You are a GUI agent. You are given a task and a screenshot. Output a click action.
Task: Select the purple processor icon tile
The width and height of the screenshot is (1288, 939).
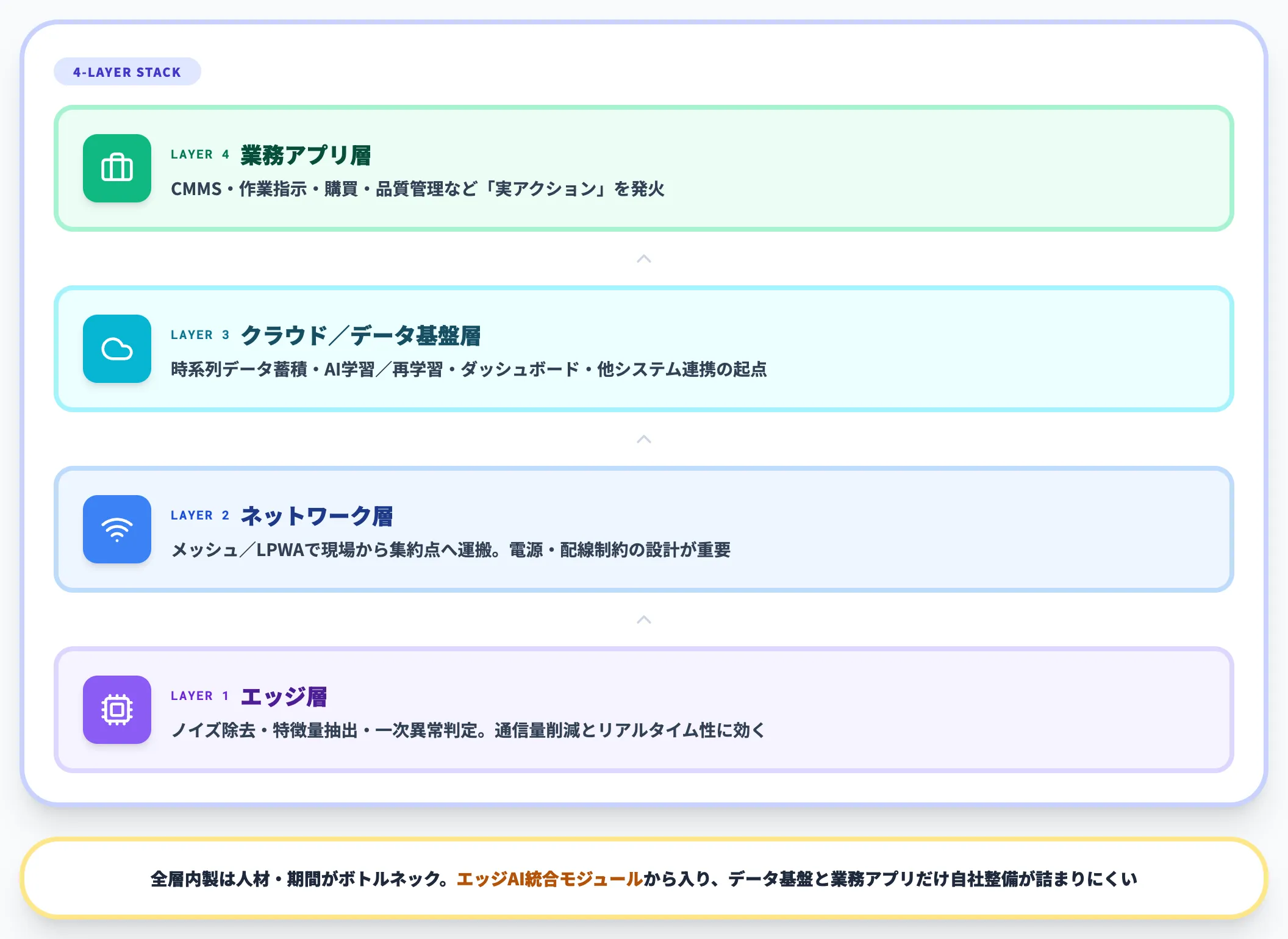point(116,710)
